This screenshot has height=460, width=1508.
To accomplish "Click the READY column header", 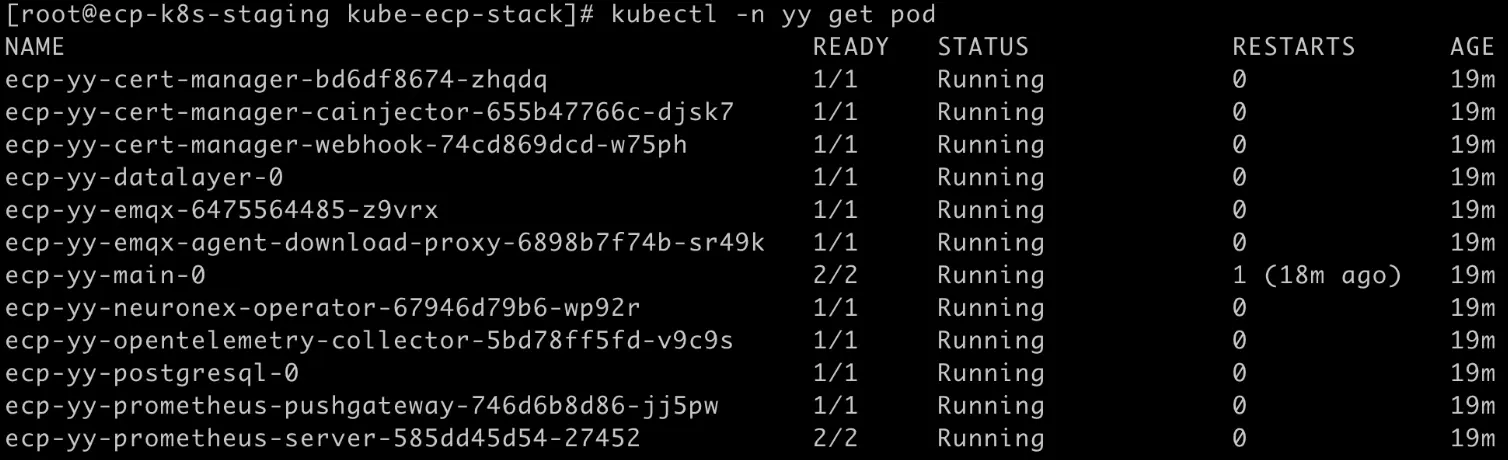I will pyautogui.click(x=850, y=47).
